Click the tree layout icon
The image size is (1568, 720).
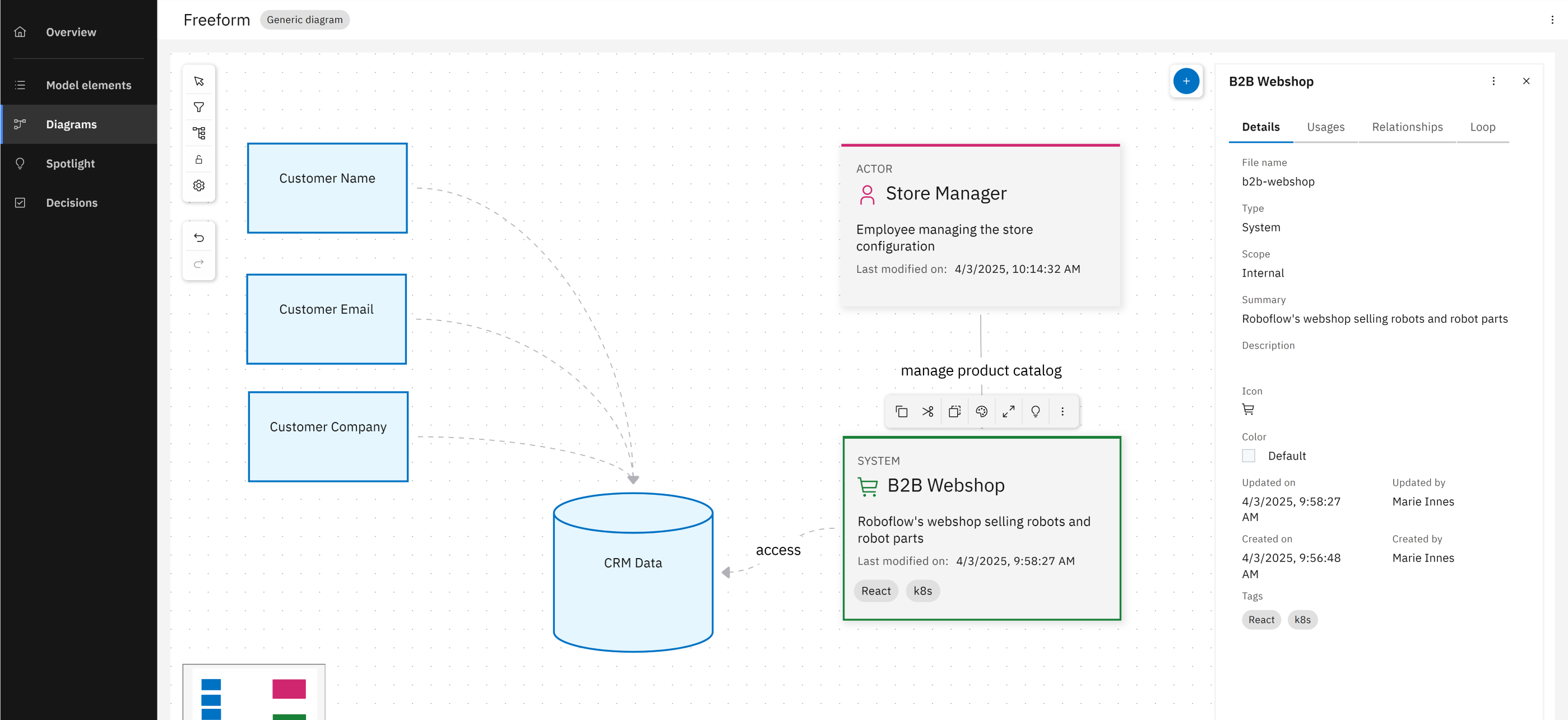point(198,133)
